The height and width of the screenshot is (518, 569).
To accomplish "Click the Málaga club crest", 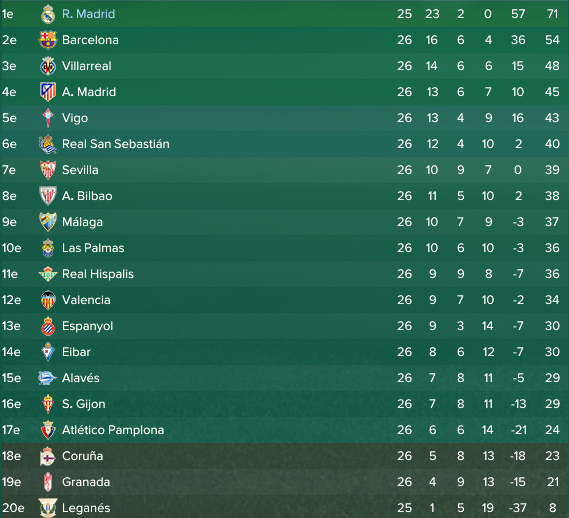I will (x=48, y=222).
